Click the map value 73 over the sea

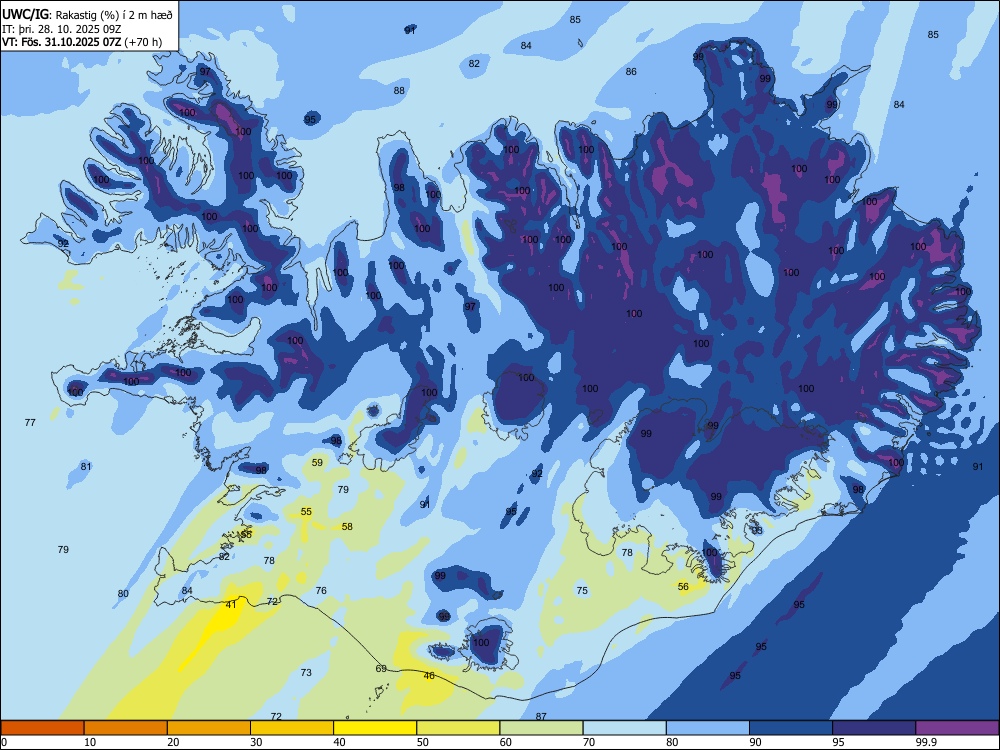[x=306, y=672]
